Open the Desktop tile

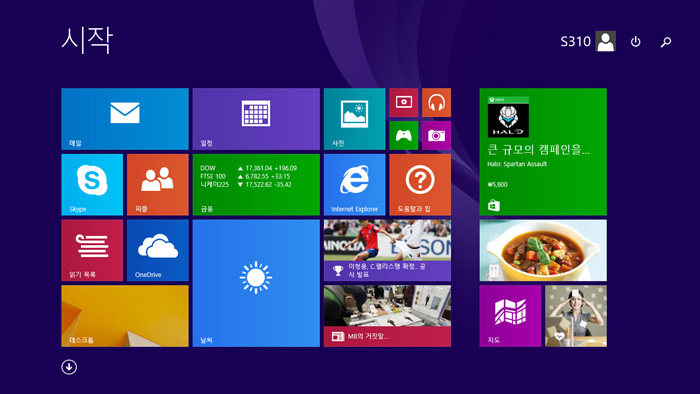[125, 316]
